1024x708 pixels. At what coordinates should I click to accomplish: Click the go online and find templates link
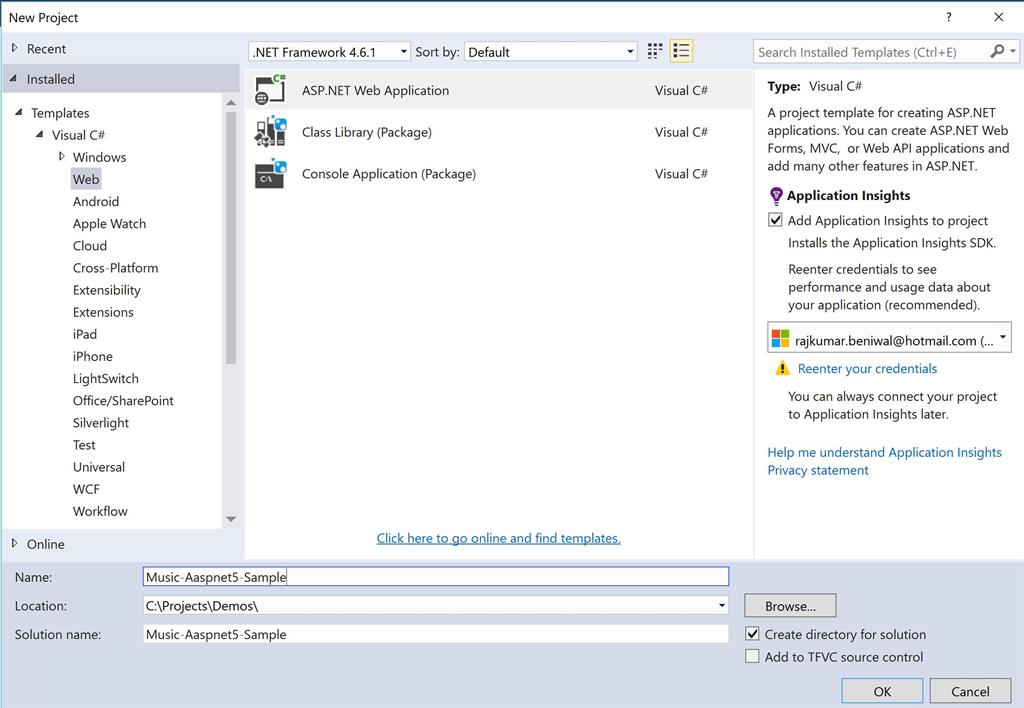(498, 538)
